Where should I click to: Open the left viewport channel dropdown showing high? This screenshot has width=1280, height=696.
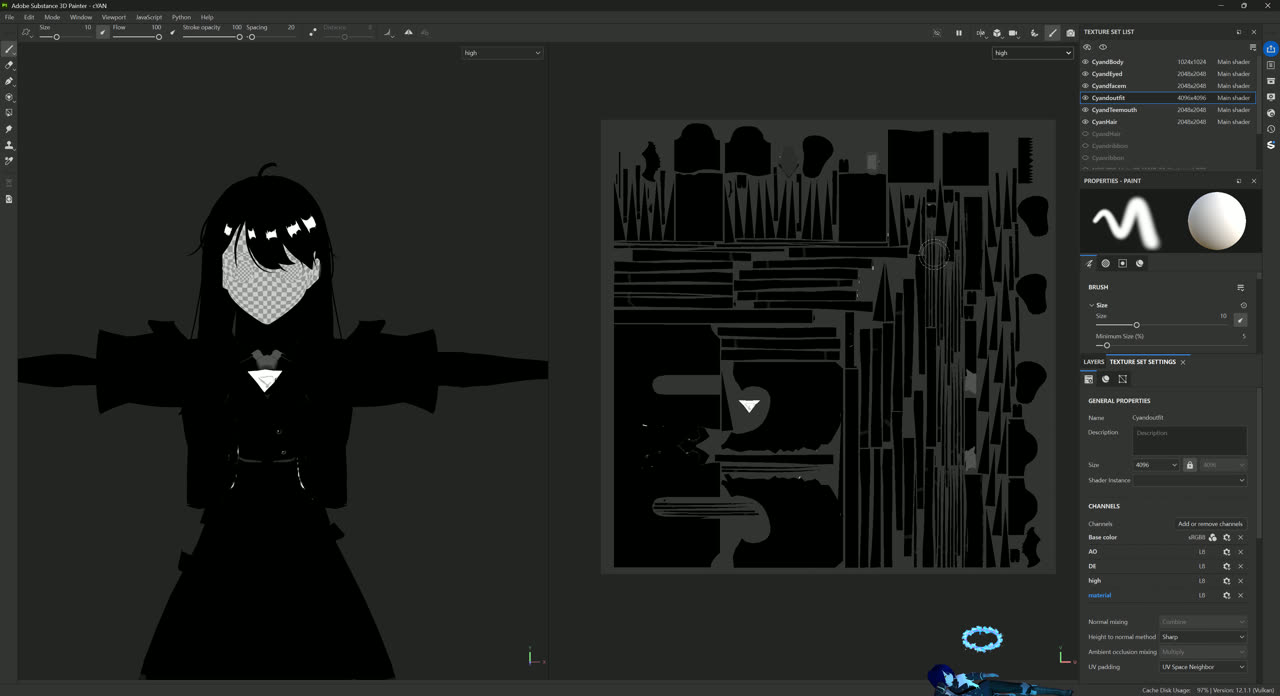click(502, 53)
